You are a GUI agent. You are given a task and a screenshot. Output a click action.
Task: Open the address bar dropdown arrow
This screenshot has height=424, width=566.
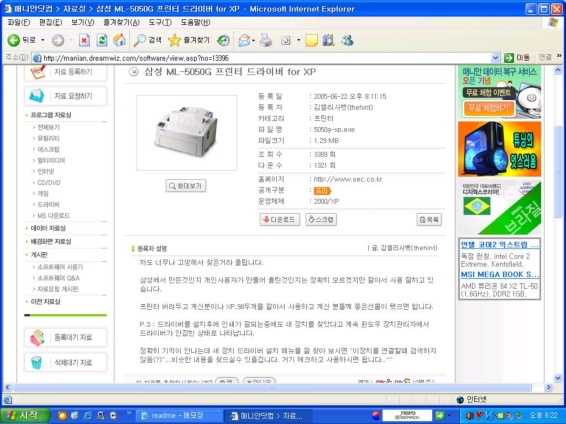coord(495,58)
